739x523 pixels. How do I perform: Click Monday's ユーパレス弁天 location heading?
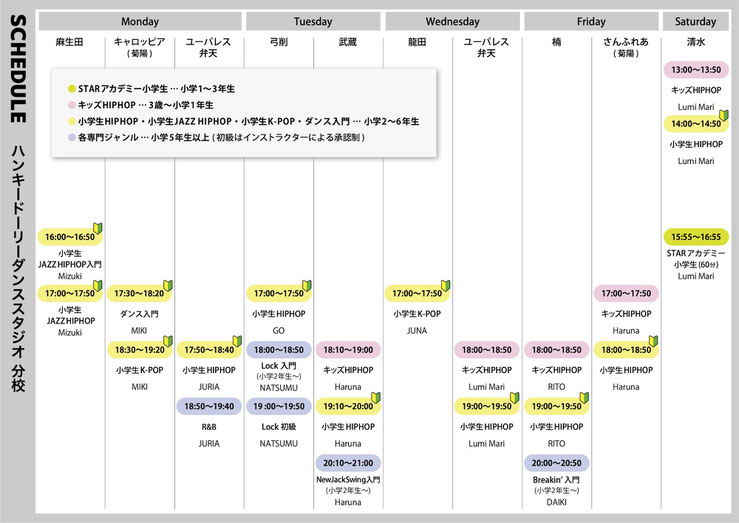(x=208, y=48)
